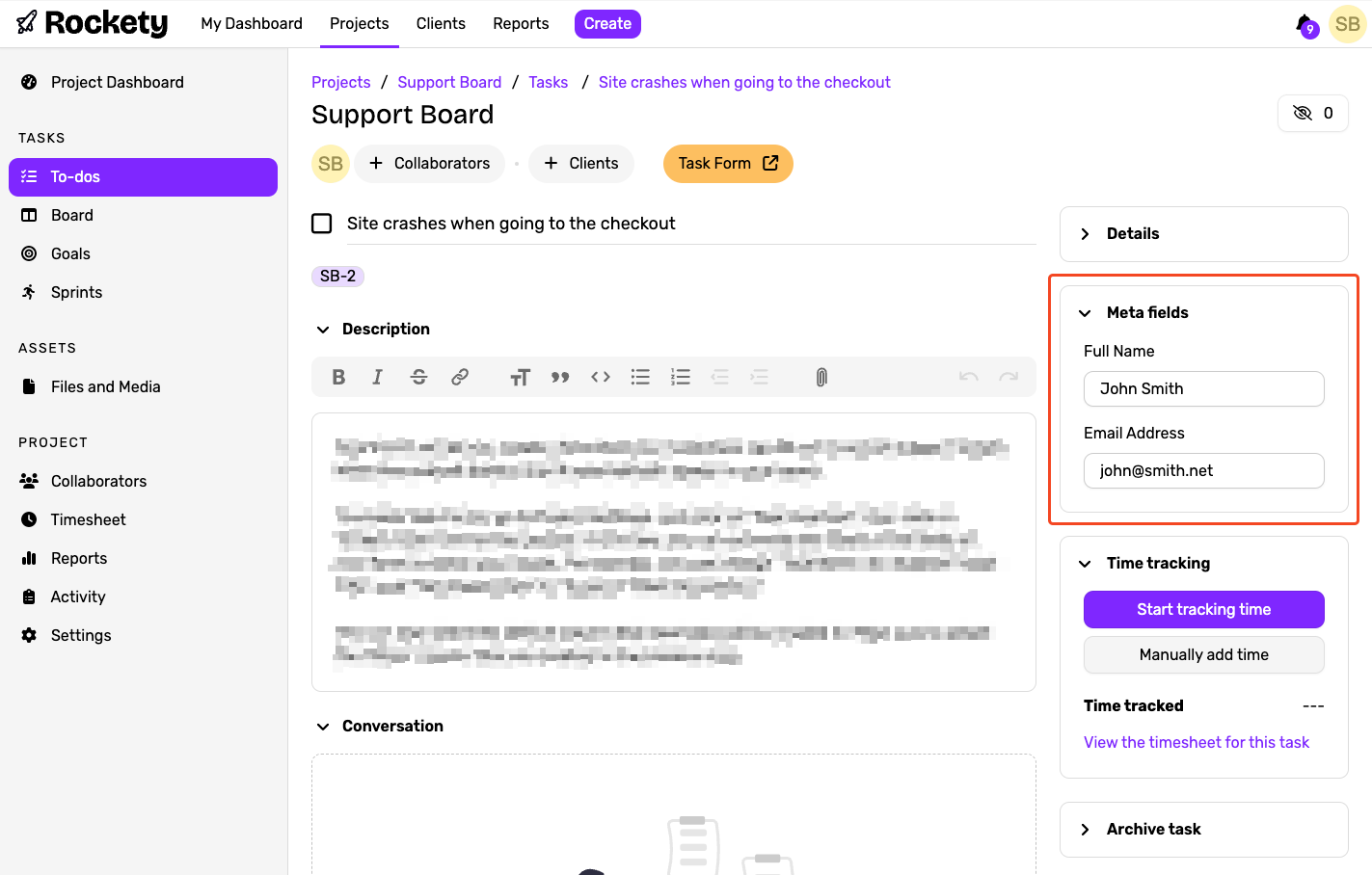
Task: Open the Board view
Action: 144,216
